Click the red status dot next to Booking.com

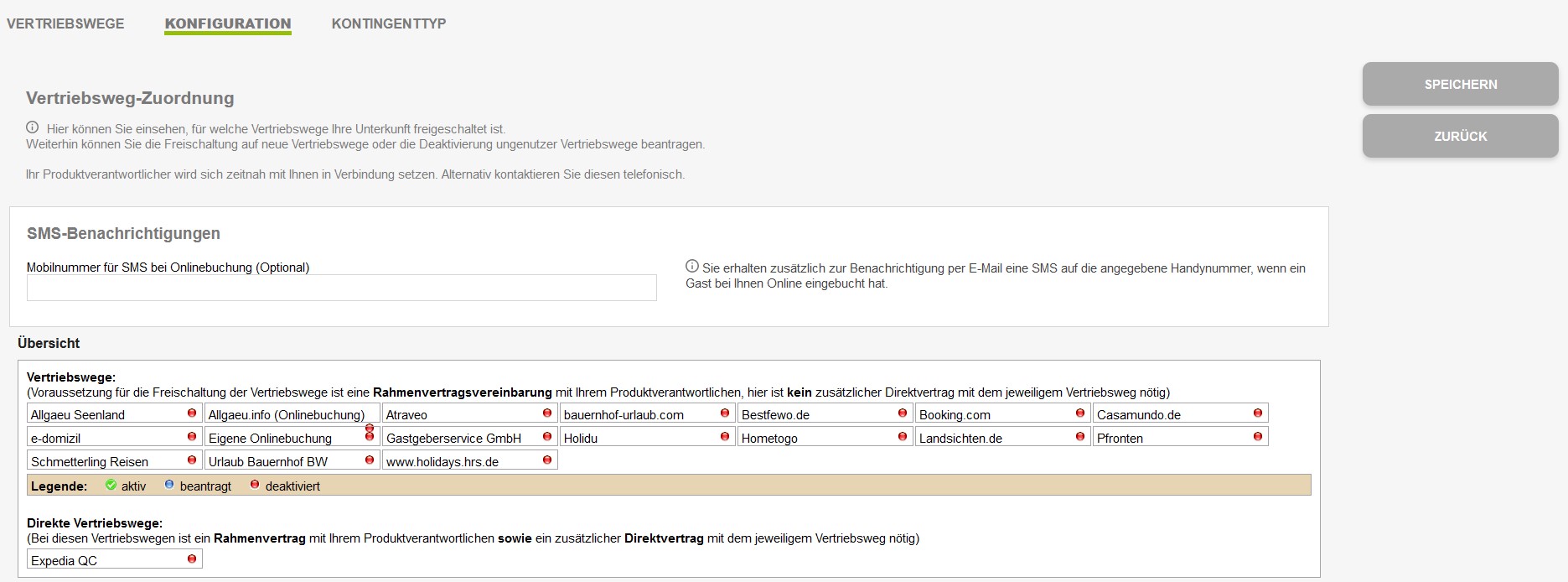1080,413
